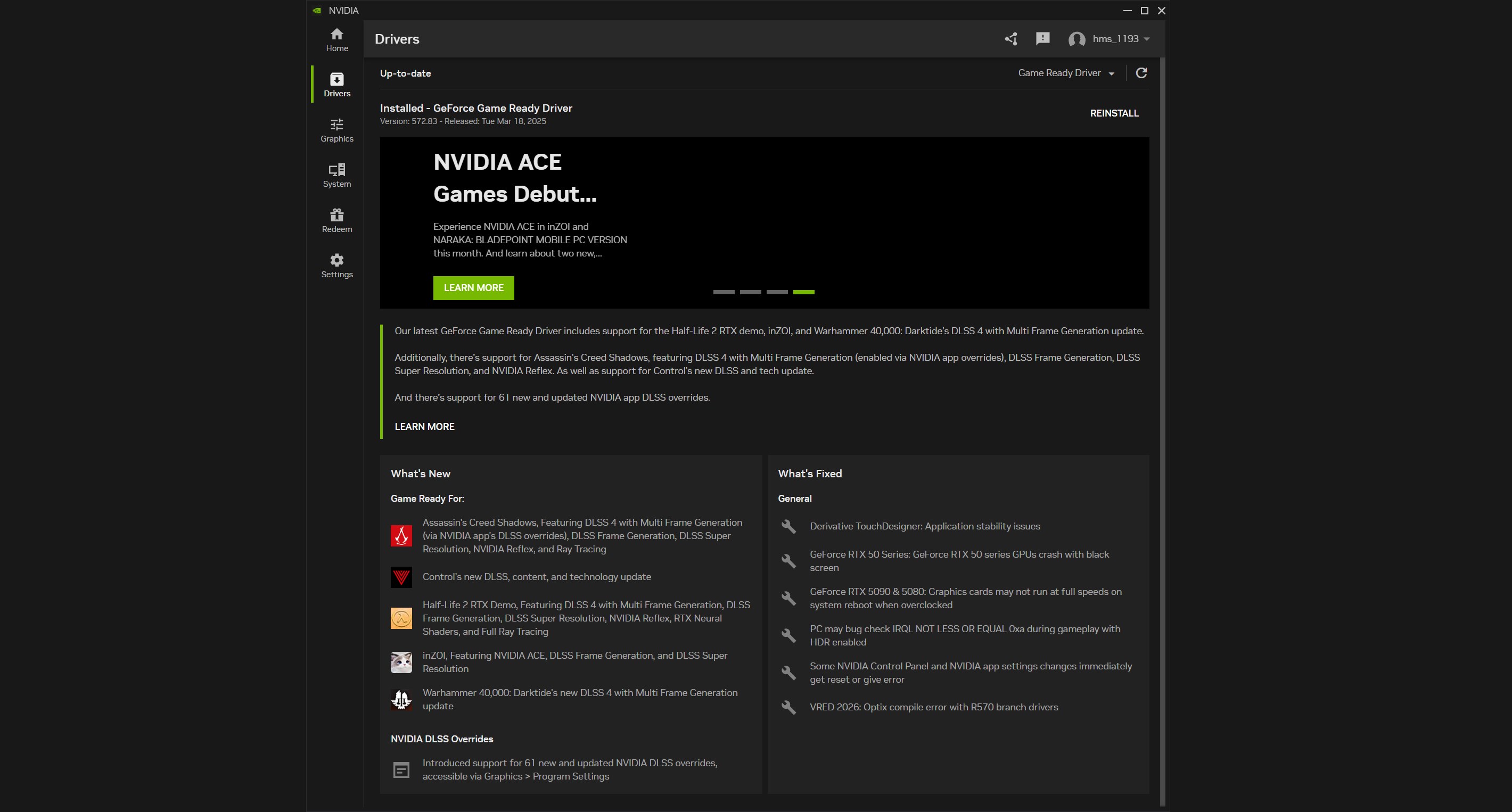Click the inZOI cat game icon
Image resolution: width=1512 pixels, height=812 pixels.
click(x=401, y=662)
